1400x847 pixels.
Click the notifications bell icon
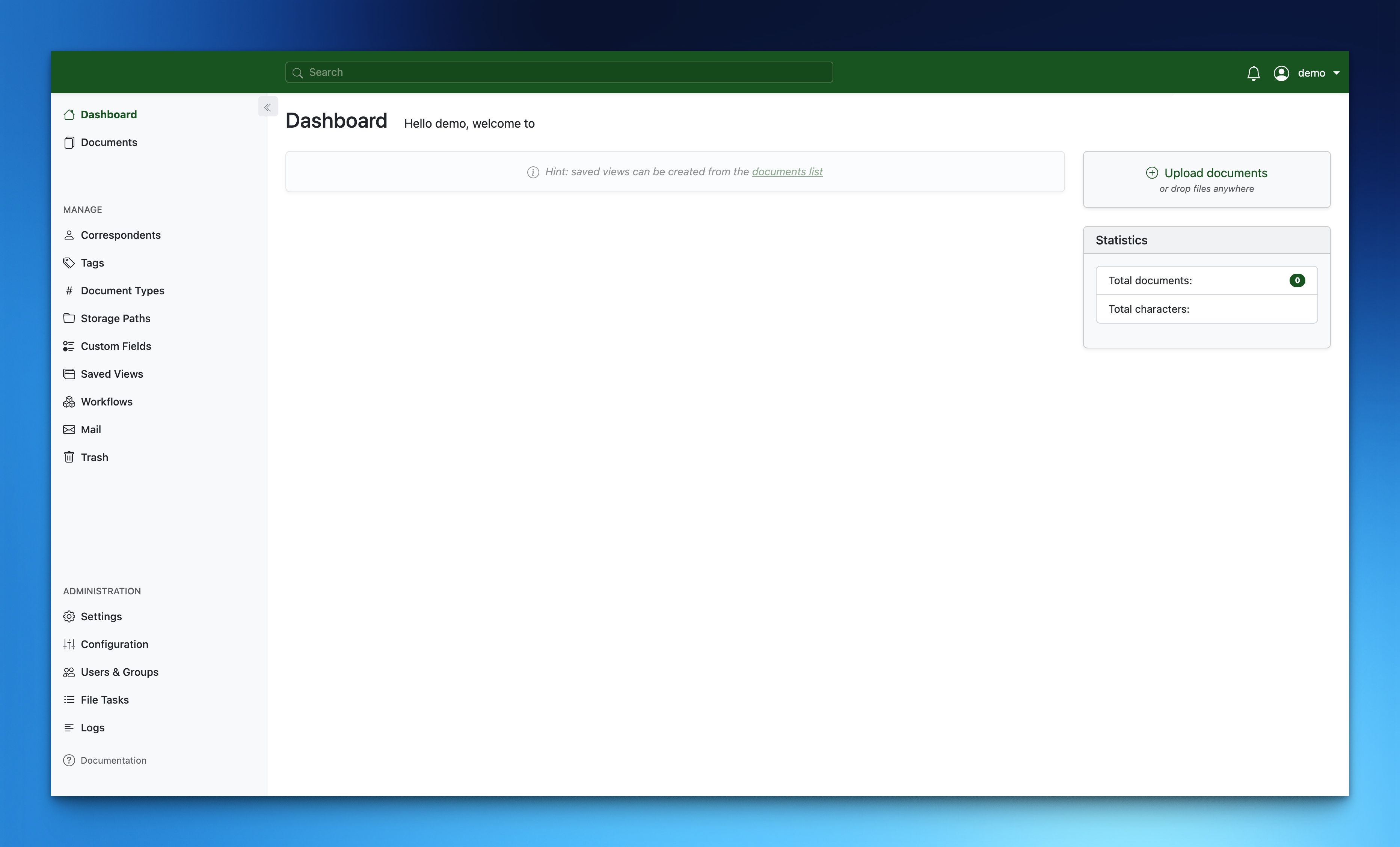tap(1254, 73)
